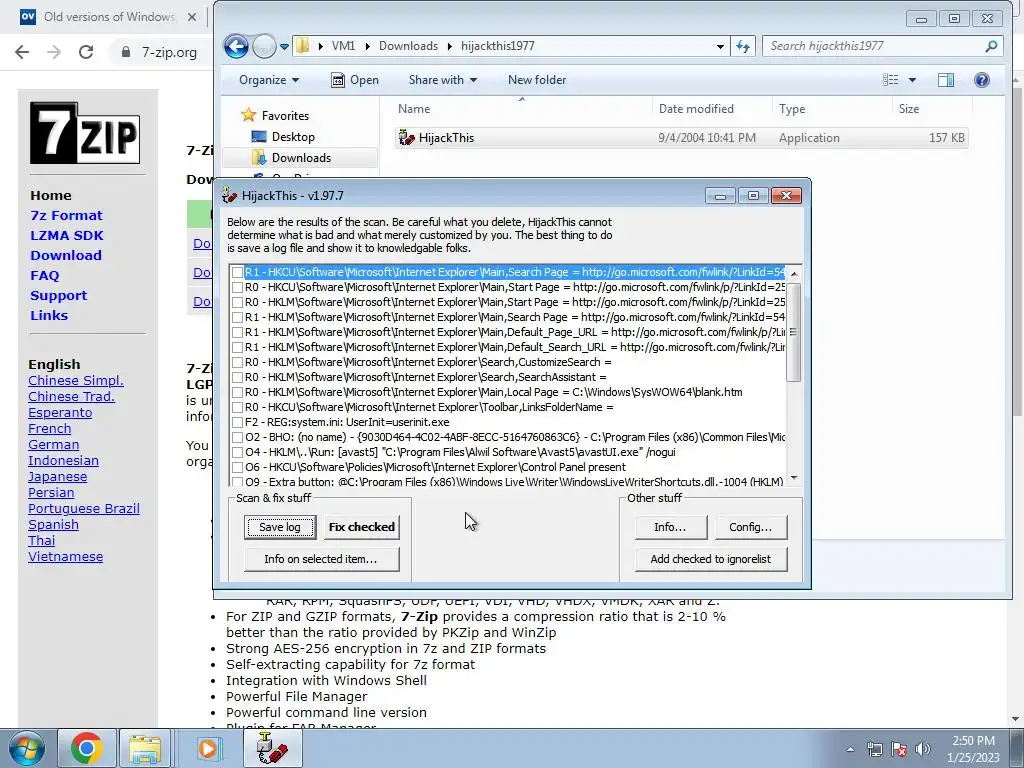Click Add checked to ignorelist button

[711, 559]
